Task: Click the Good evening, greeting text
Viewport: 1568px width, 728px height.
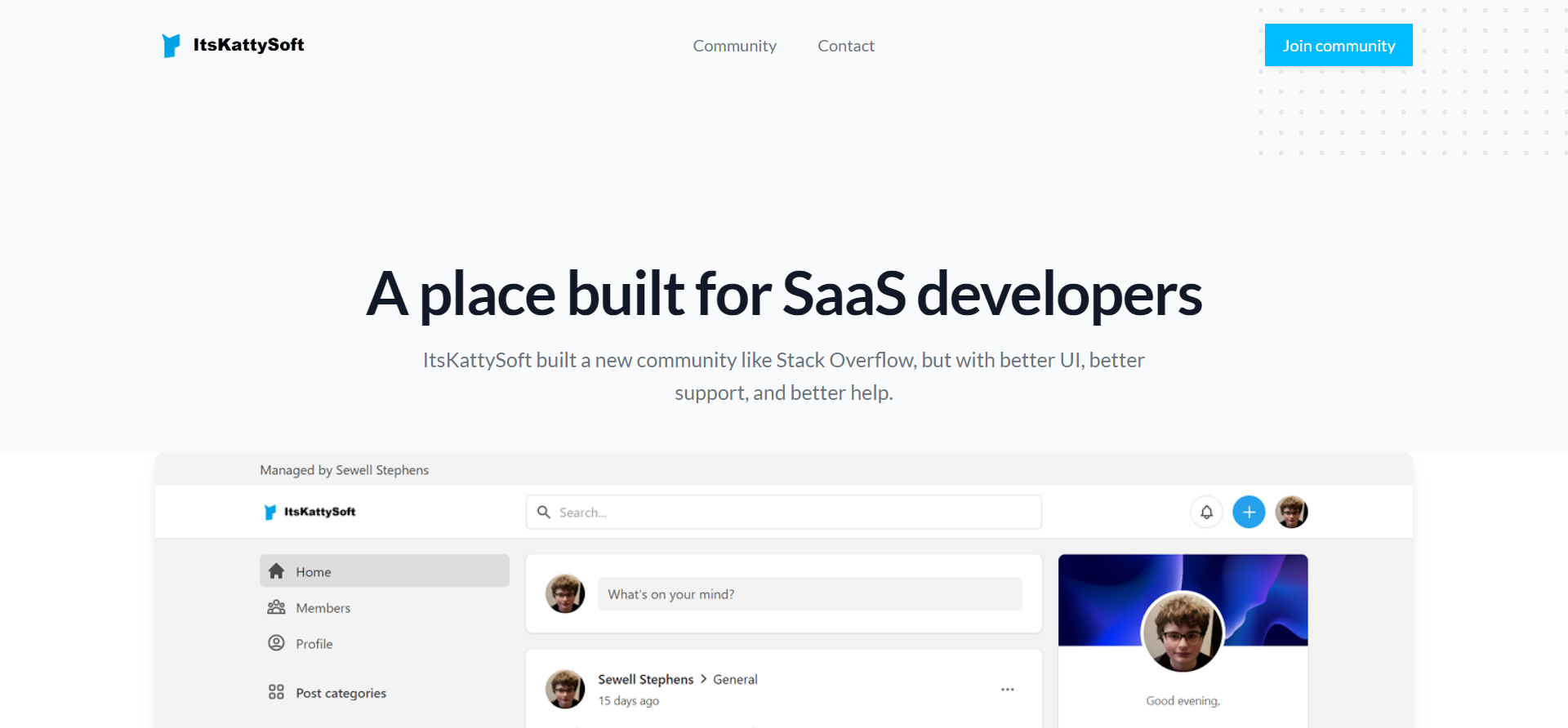Action: 1183,700
